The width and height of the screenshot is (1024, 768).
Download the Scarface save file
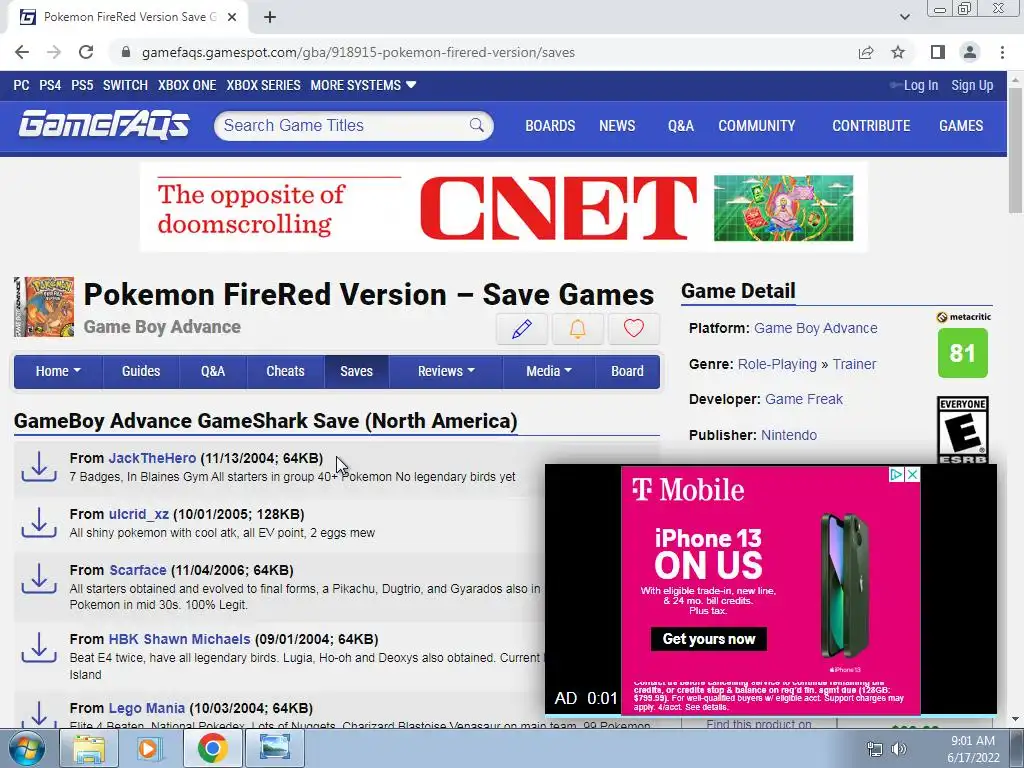click(39, 579)
